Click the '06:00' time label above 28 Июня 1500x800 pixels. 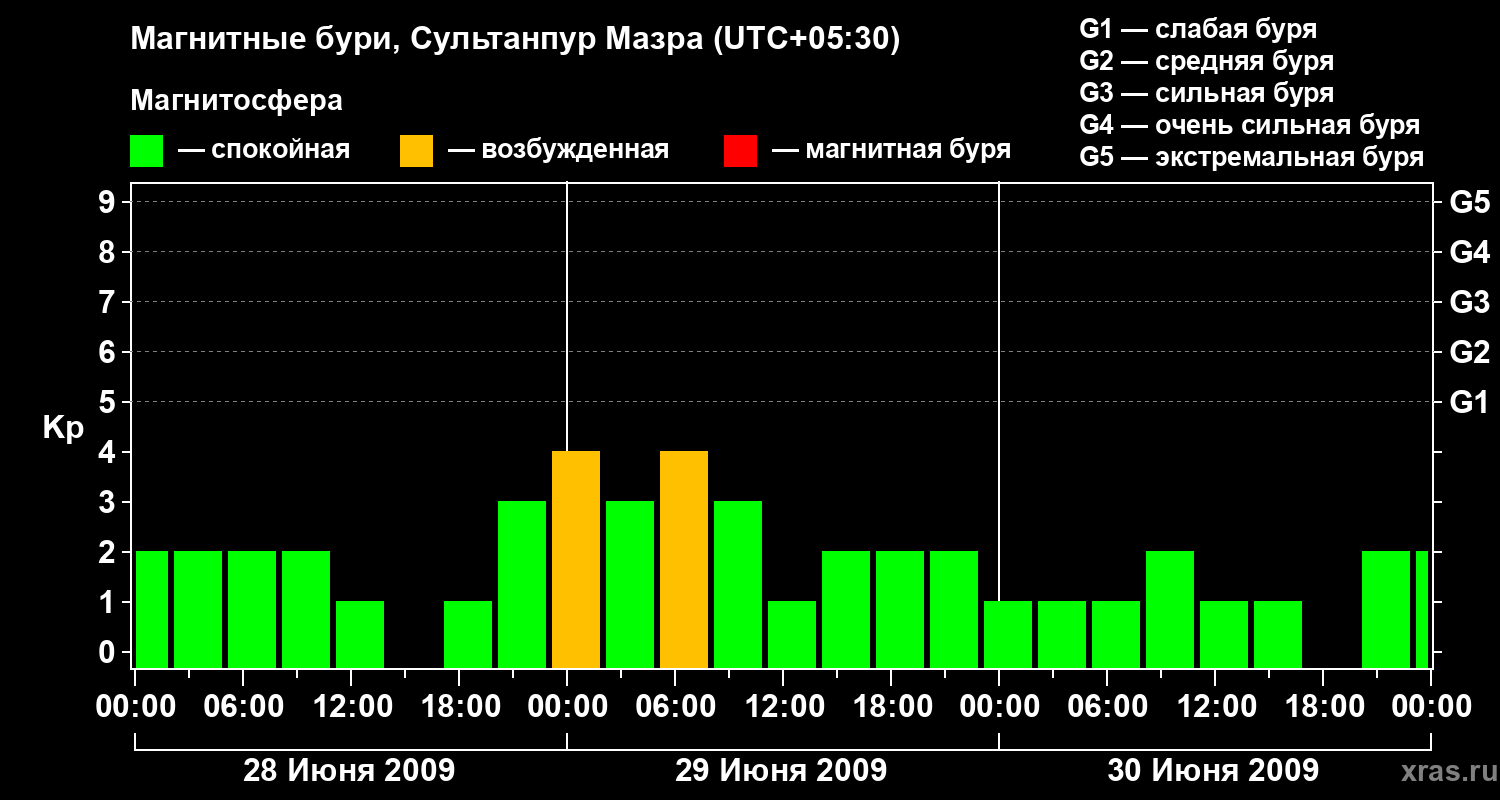(243, 706)
